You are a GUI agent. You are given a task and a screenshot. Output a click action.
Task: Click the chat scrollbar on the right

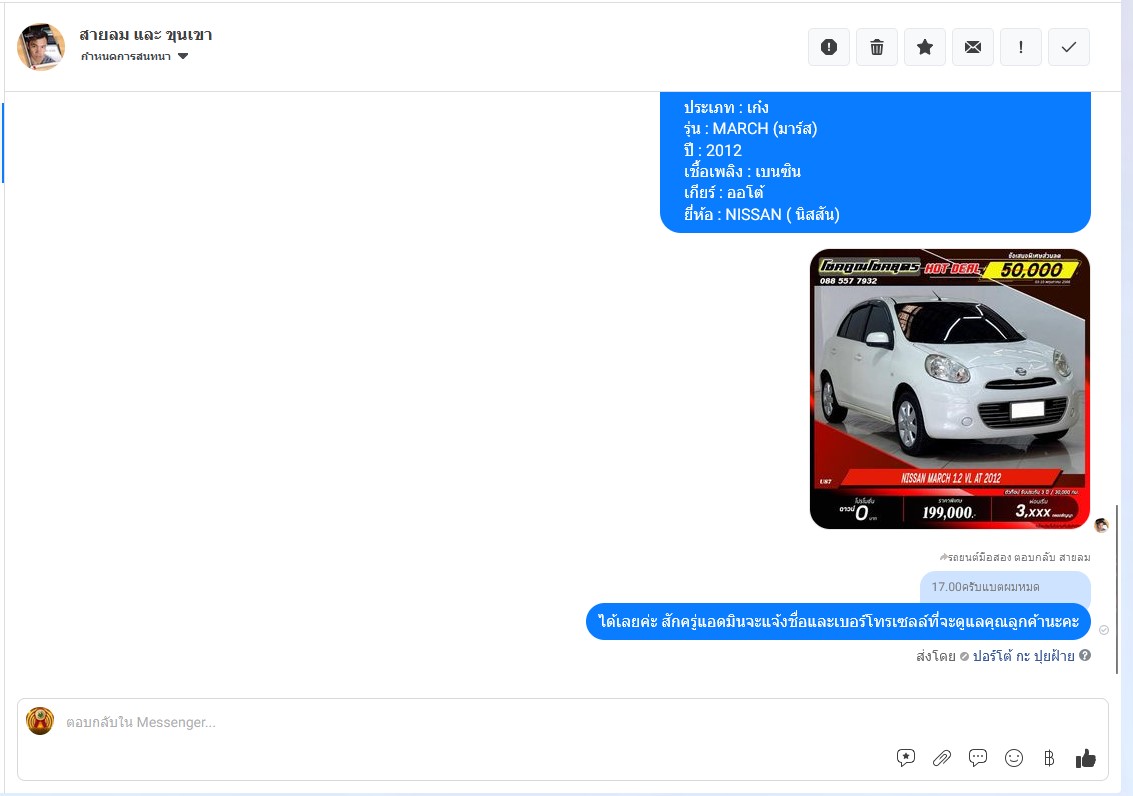coord(1117,589)
